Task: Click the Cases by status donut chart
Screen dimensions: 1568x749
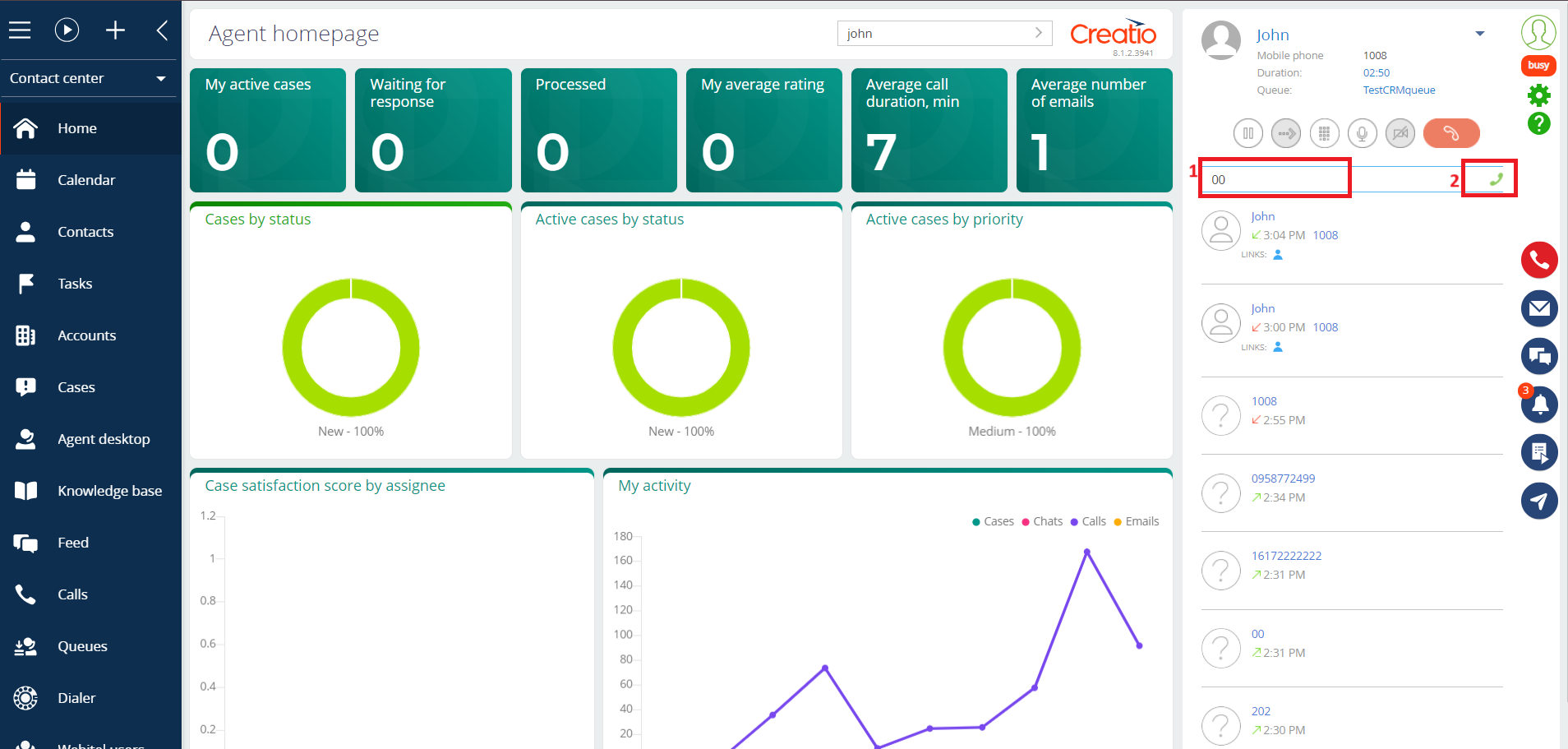Action: [351, 347]
